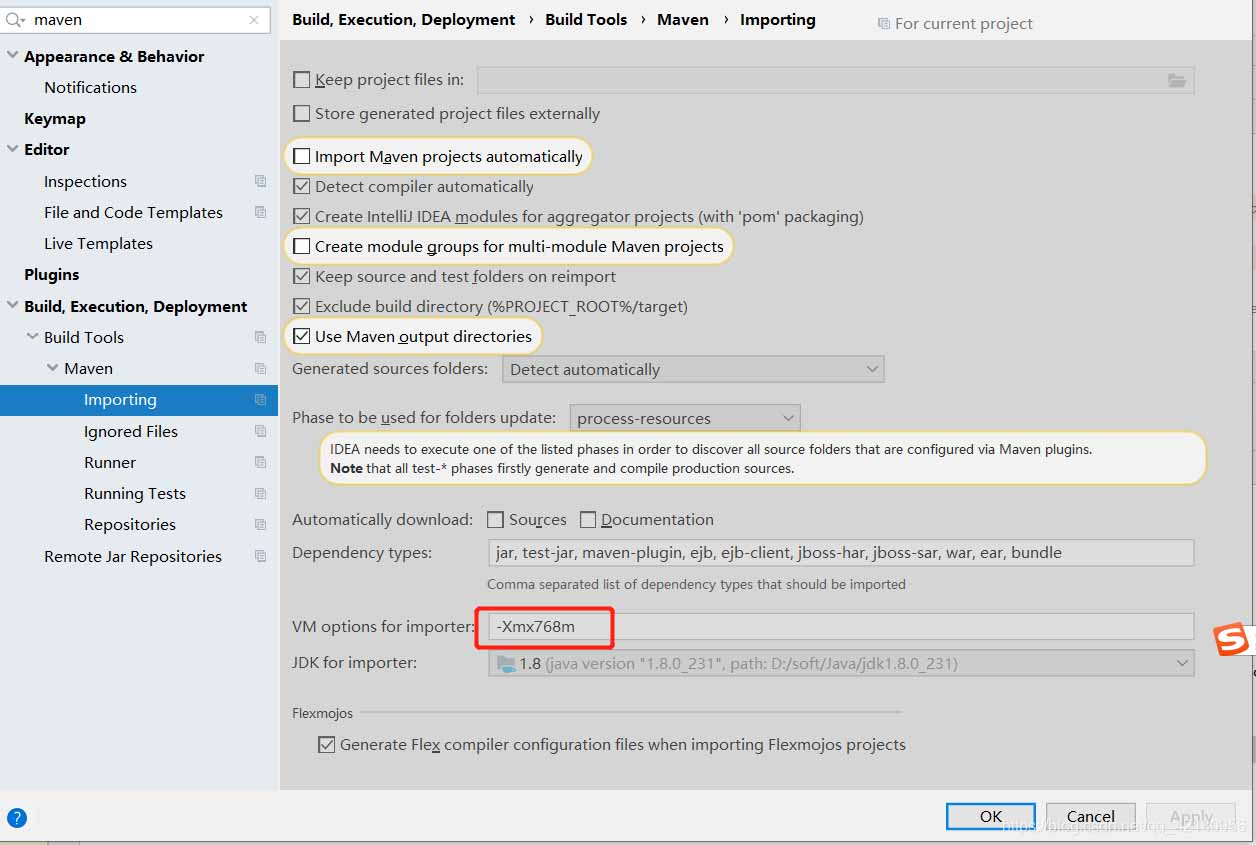Uncheck Keep source and test folders on reimport

pyautogui.click(x=301, y=276)
